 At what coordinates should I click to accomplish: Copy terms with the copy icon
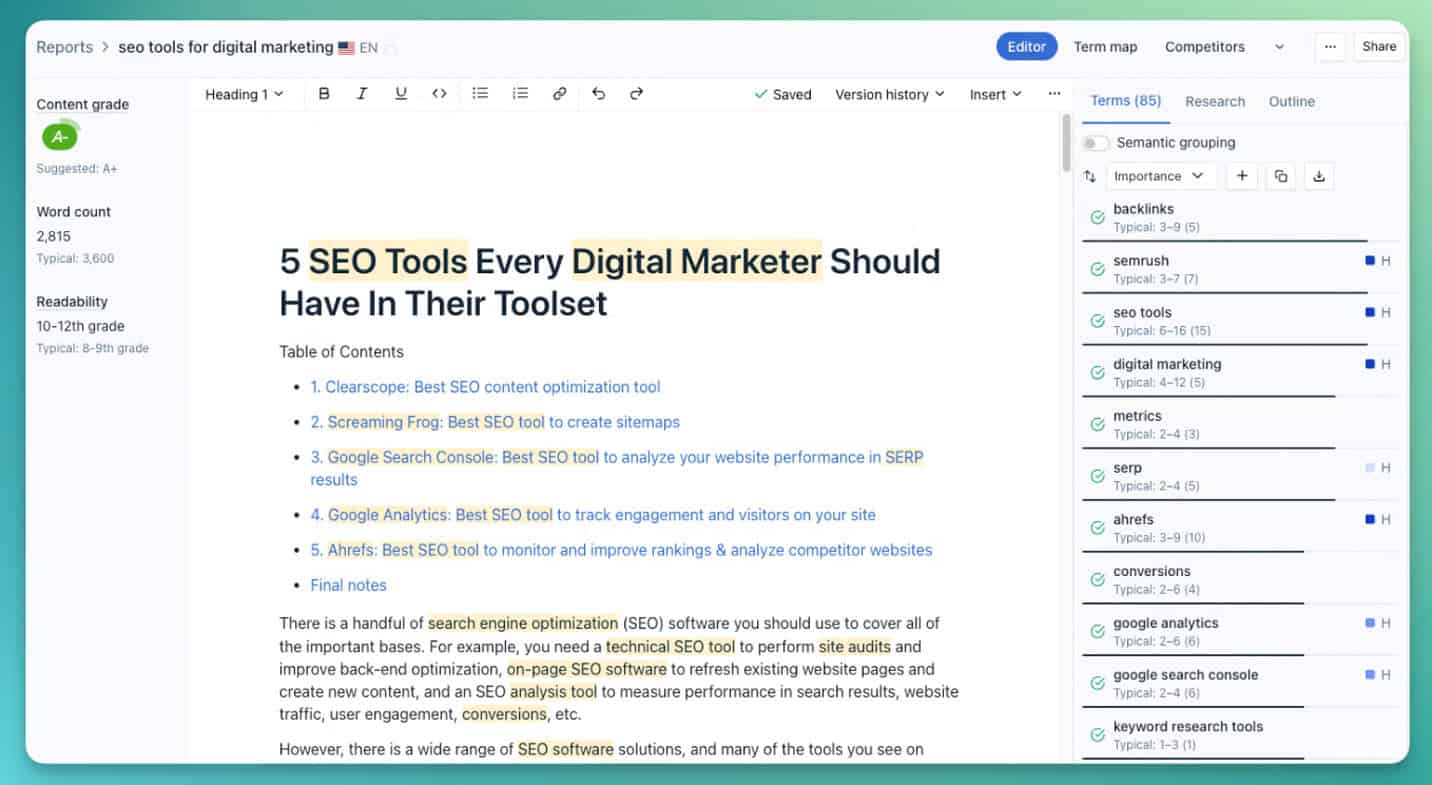pos(1280,176)
